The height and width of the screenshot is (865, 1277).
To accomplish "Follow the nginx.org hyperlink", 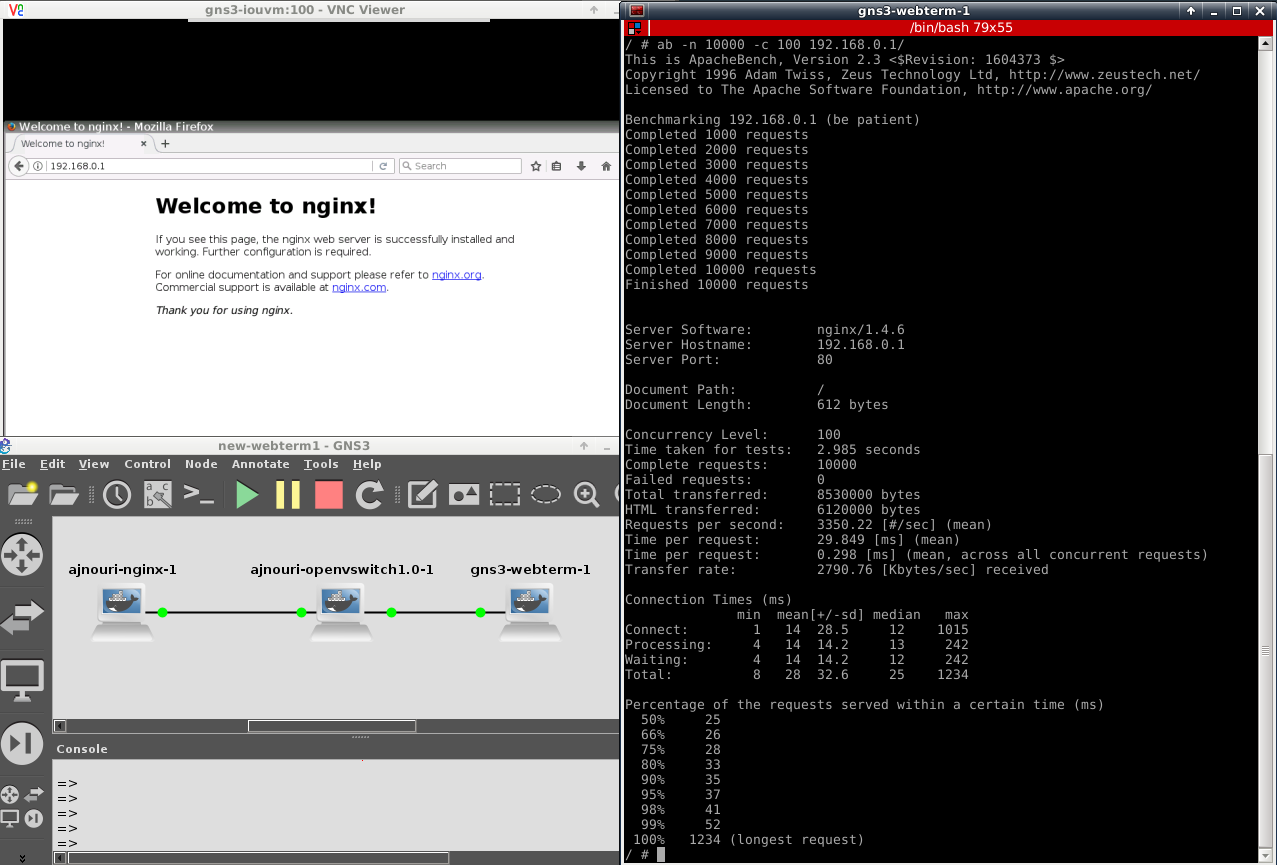I will point(456,275).
